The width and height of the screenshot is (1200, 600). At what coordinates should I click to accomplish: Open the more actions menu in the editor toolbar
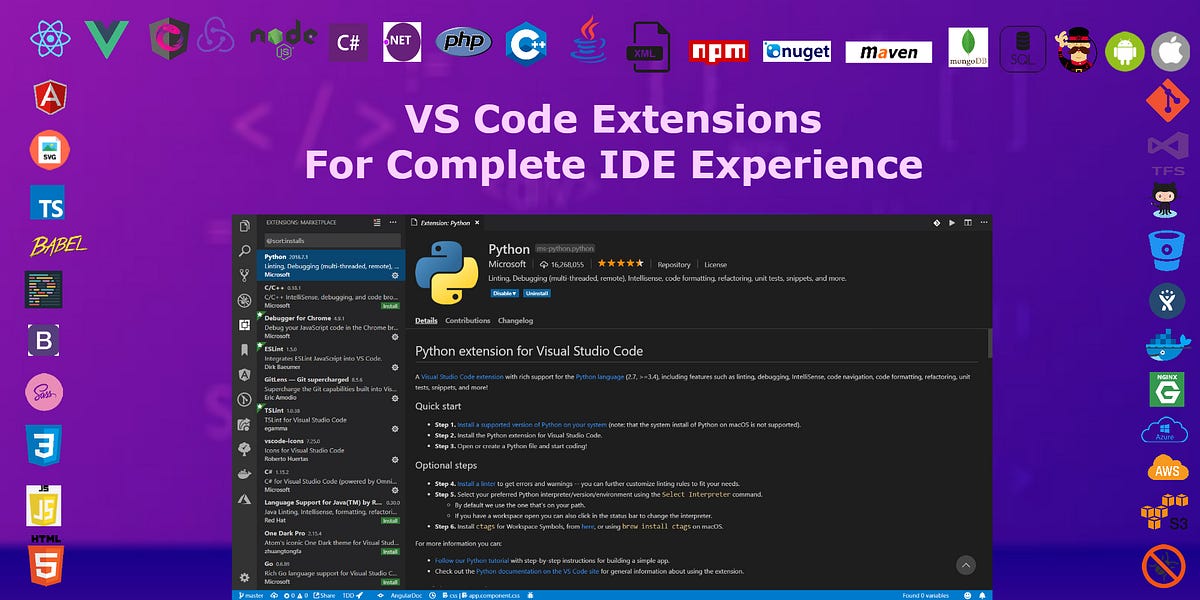(x=985, y=222)
